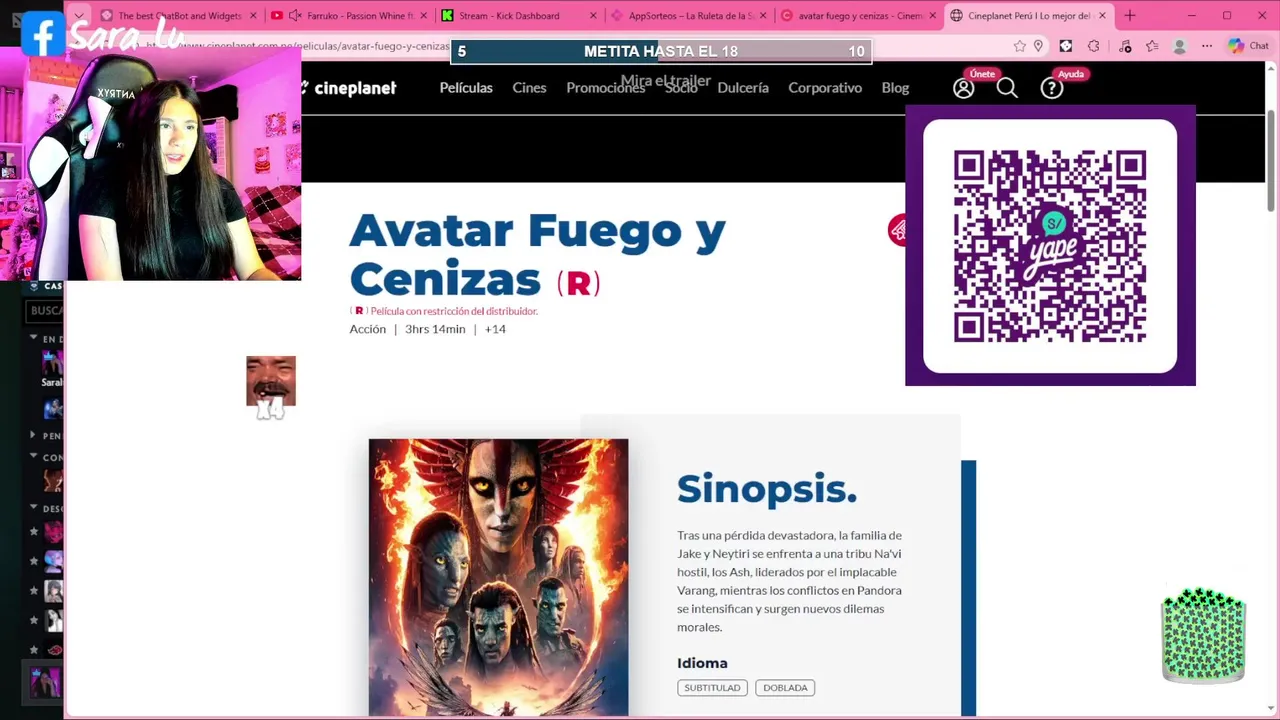Switch to The best ChatBot and Widgets tab
1280x720 pixels.
(x=178, y=15)
